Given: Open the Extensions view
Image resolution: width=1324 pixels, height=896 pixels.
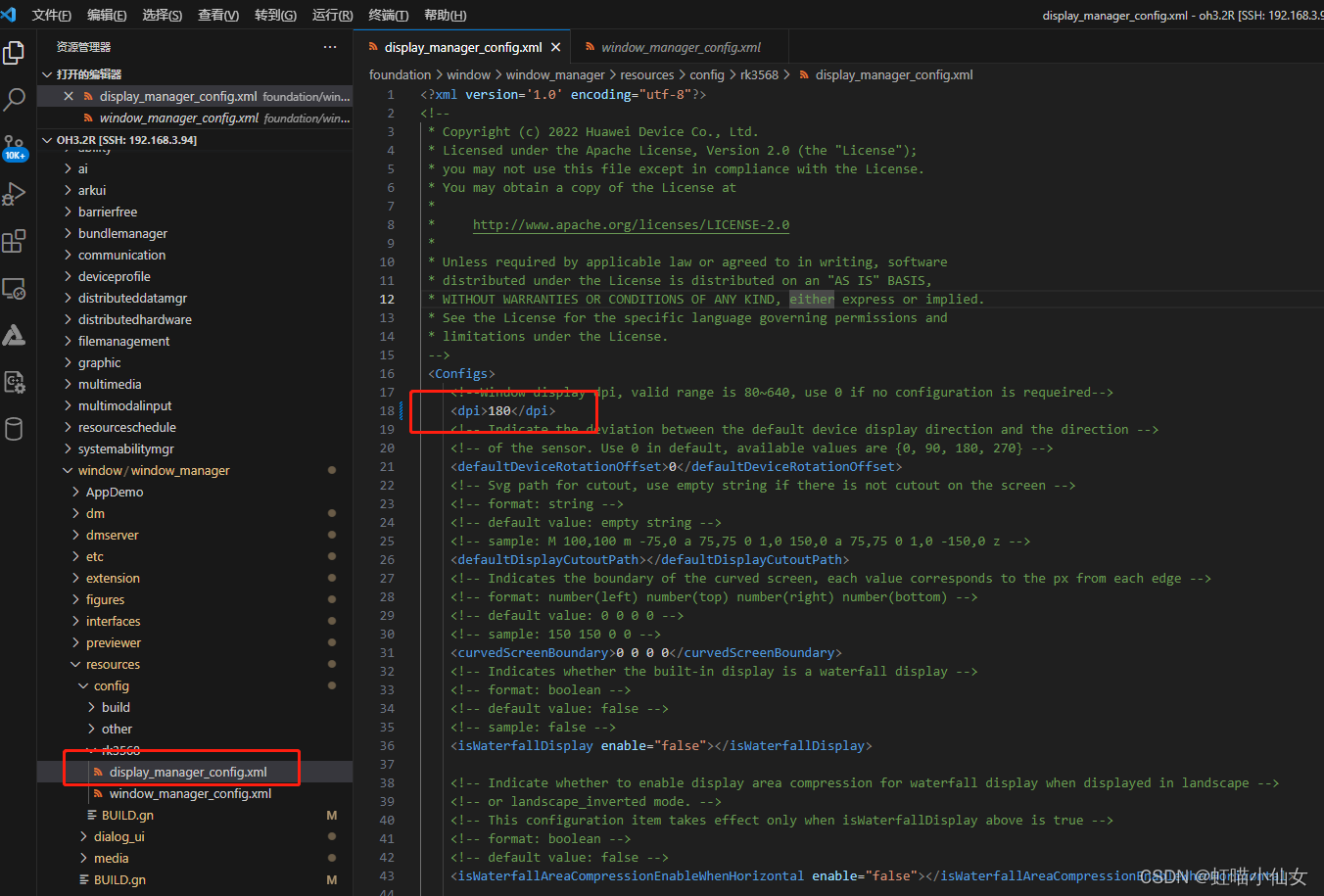Looking at the screenshot, I should (14, 241).
